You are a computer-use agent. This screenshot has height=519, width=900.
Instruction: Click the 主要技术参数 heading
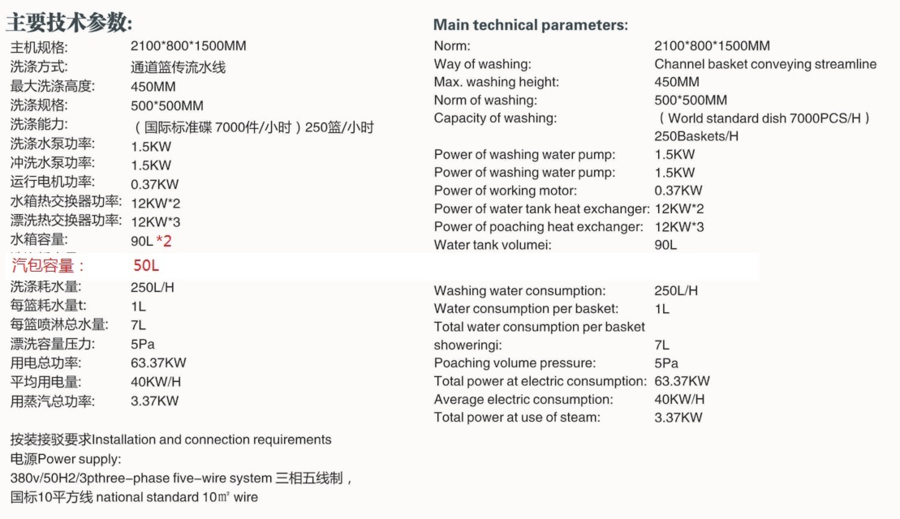tap(69, 22)
